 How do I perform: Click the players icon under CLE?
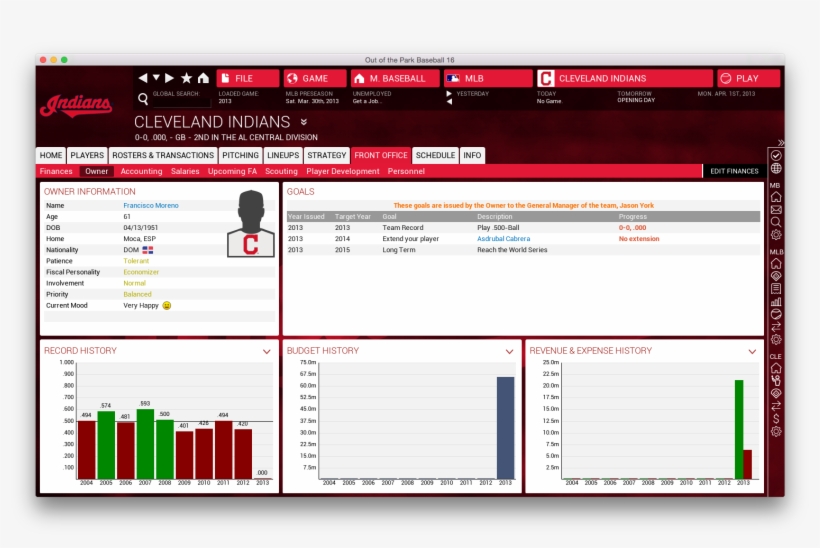[776, 380]
